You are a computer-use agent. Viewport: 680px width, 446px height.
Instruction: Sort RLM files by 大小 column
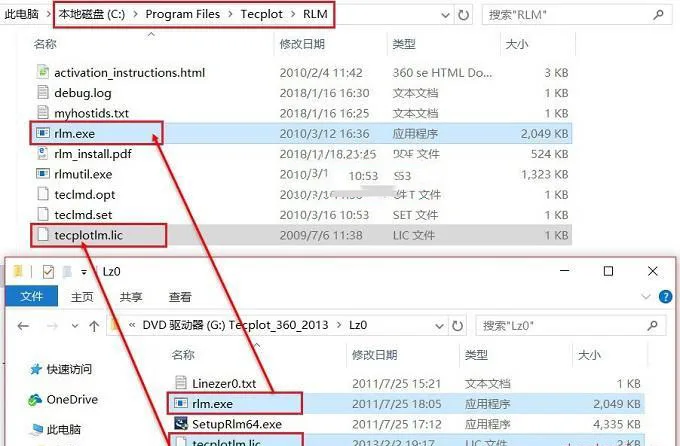pos(517,44)
